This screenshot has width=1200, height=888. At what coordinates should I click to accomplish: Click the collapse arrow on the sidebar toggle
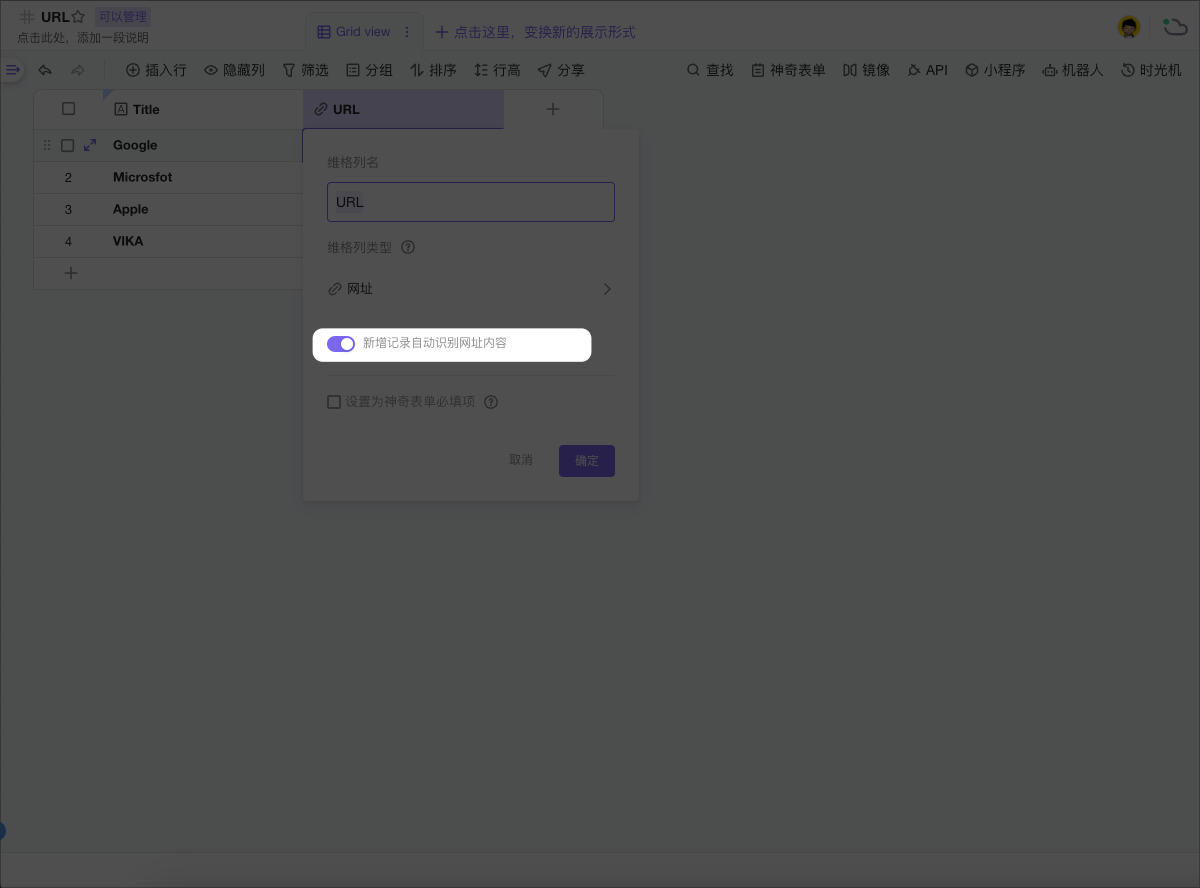pos(13,70)
